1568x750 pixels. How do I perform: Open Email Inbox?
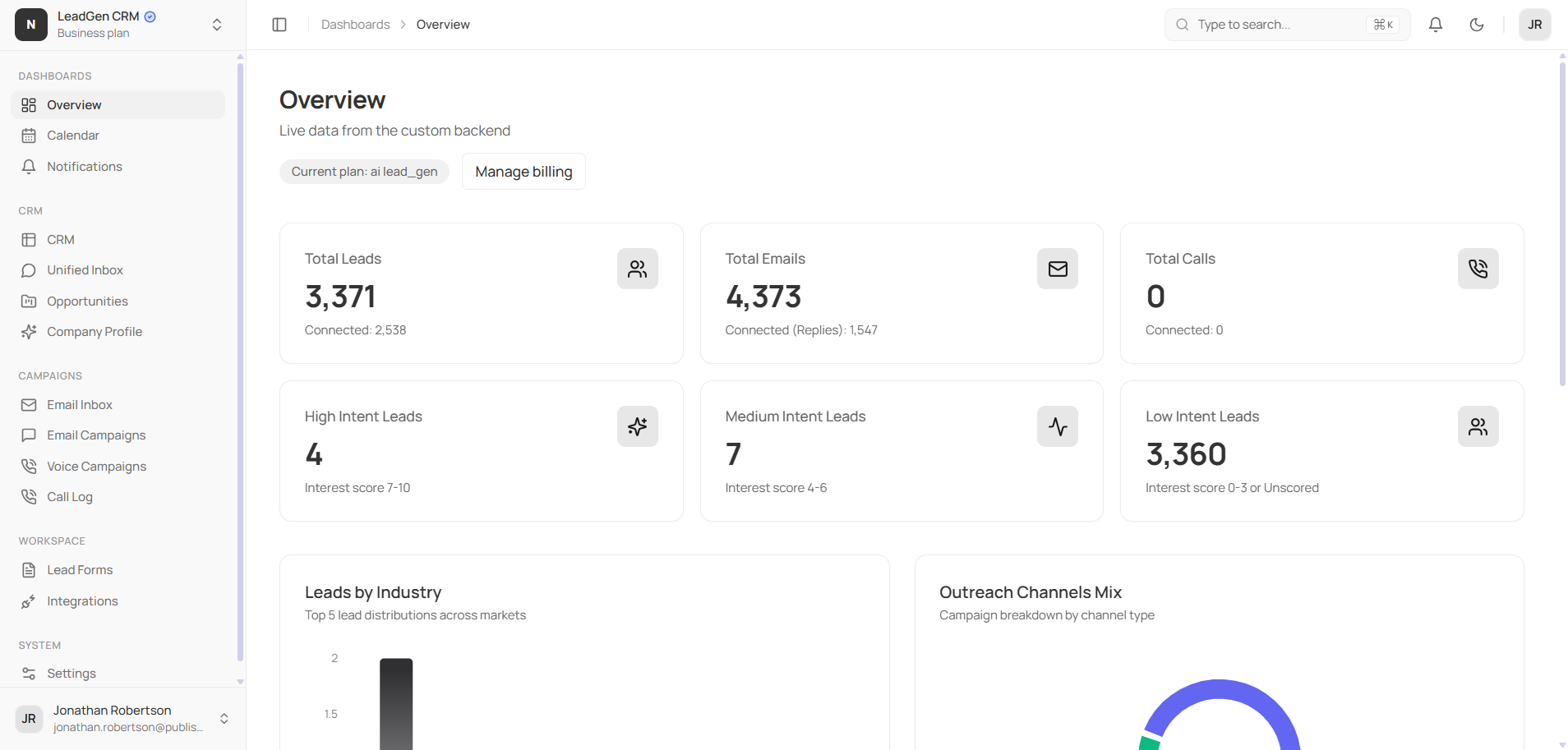[118, 404]
